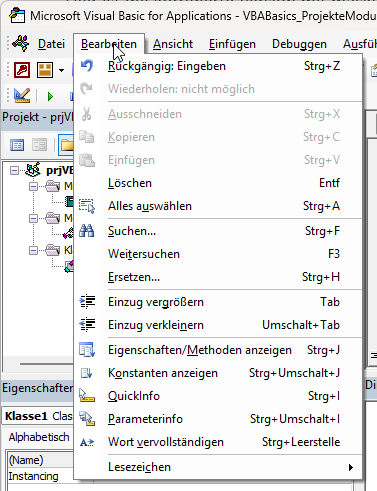Click the undo arrow icon beside Rückgängig
This screenshot has width=377, height=491.
pyautogui.click(x=87, y=66)
